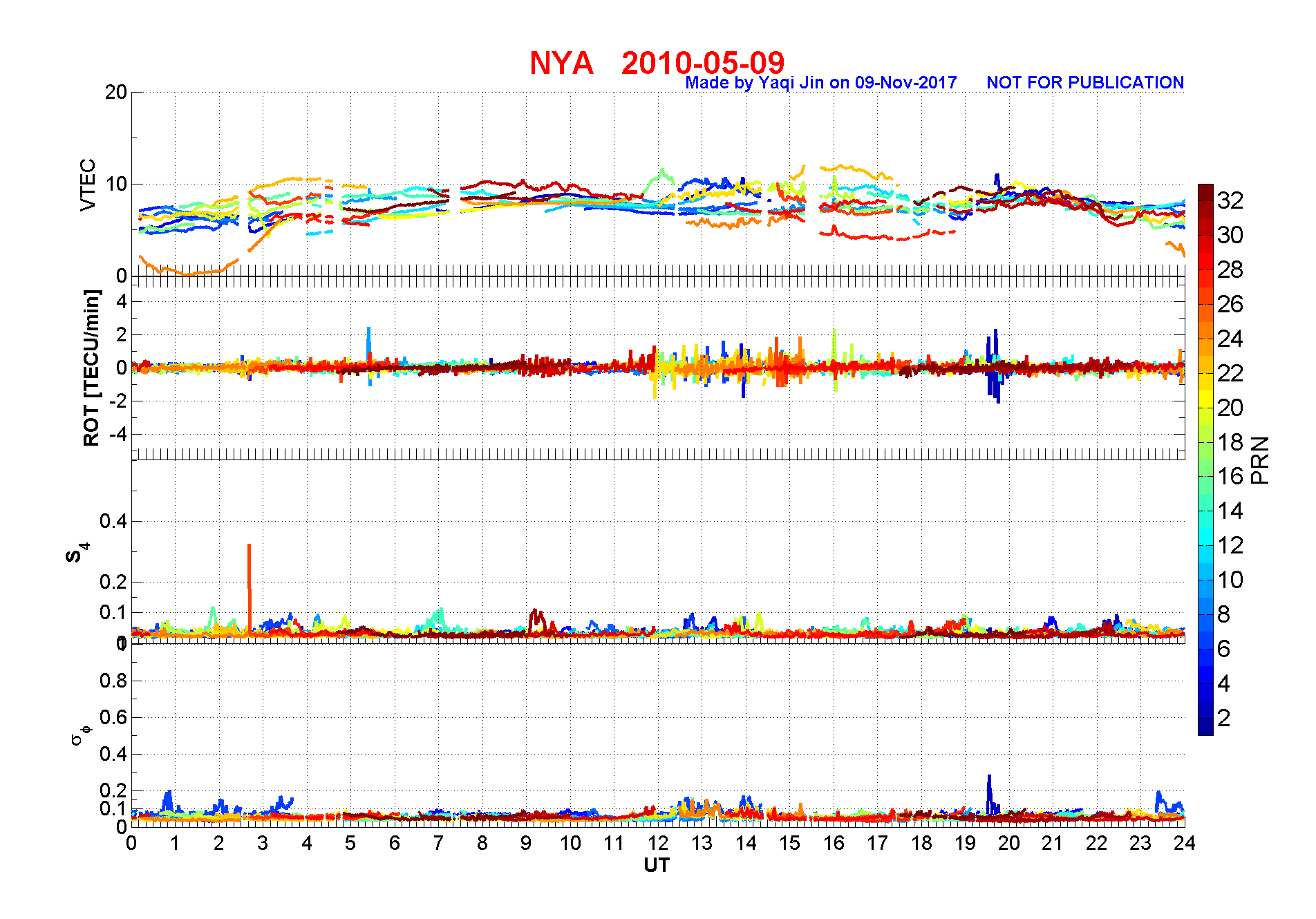Click the PRN colorbar gradient strip
This screenshot has width=1316, height=919.
click(1205, 459)
